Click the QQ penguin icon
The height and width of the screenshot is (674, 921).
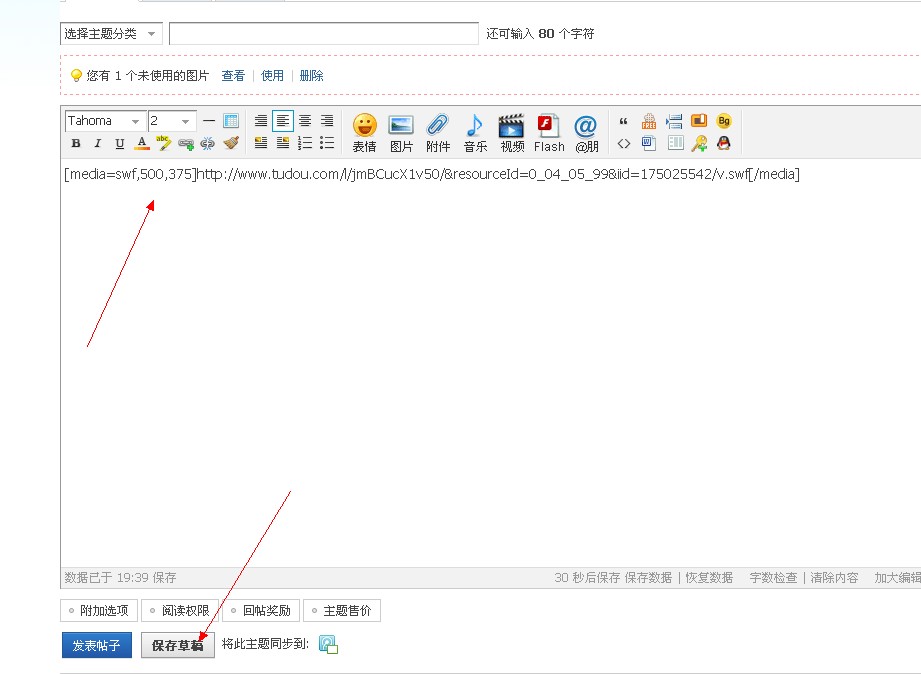723,143
